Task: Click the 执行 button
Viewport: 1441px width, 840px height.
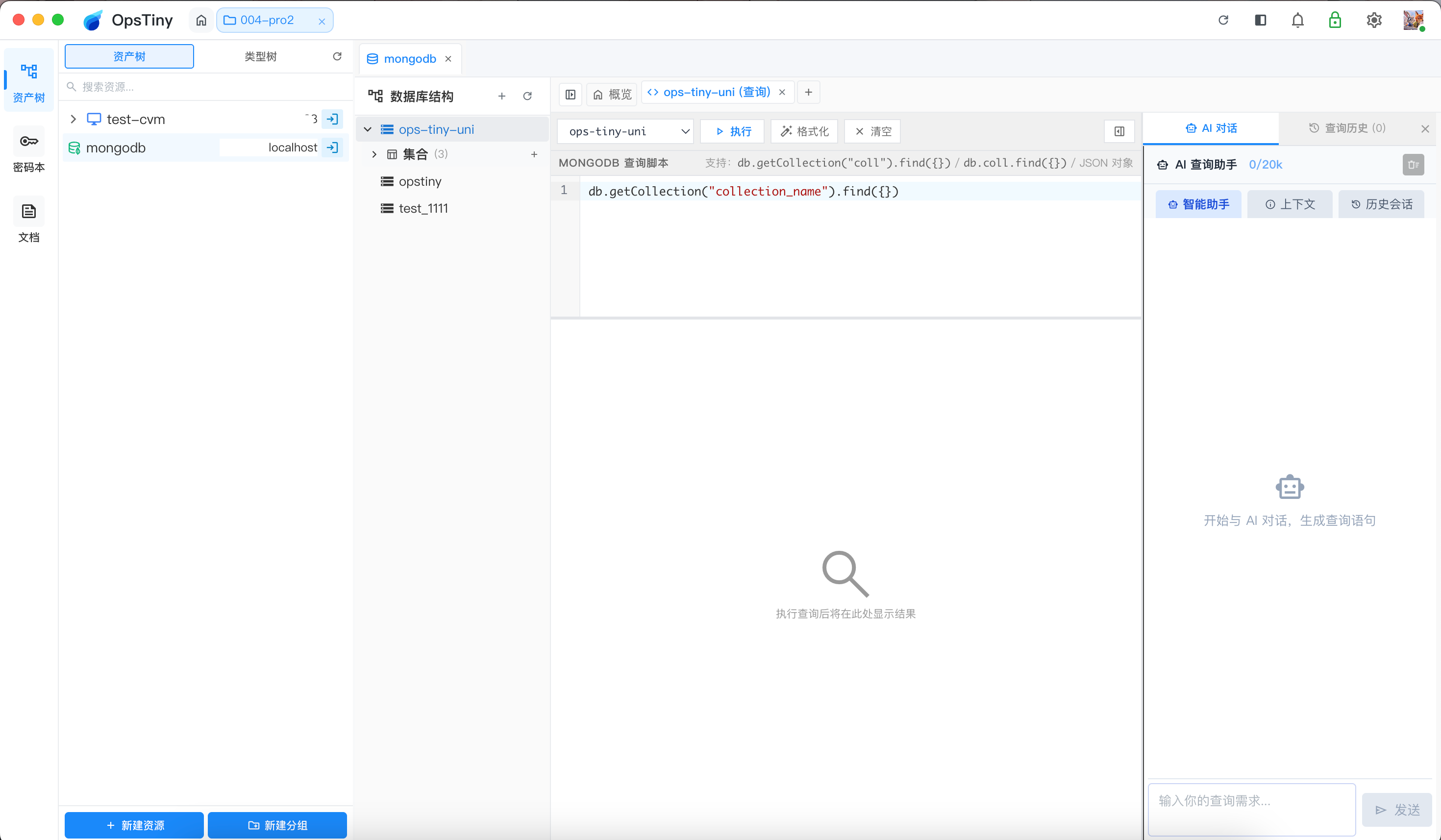Action: [x=732, y=131]
